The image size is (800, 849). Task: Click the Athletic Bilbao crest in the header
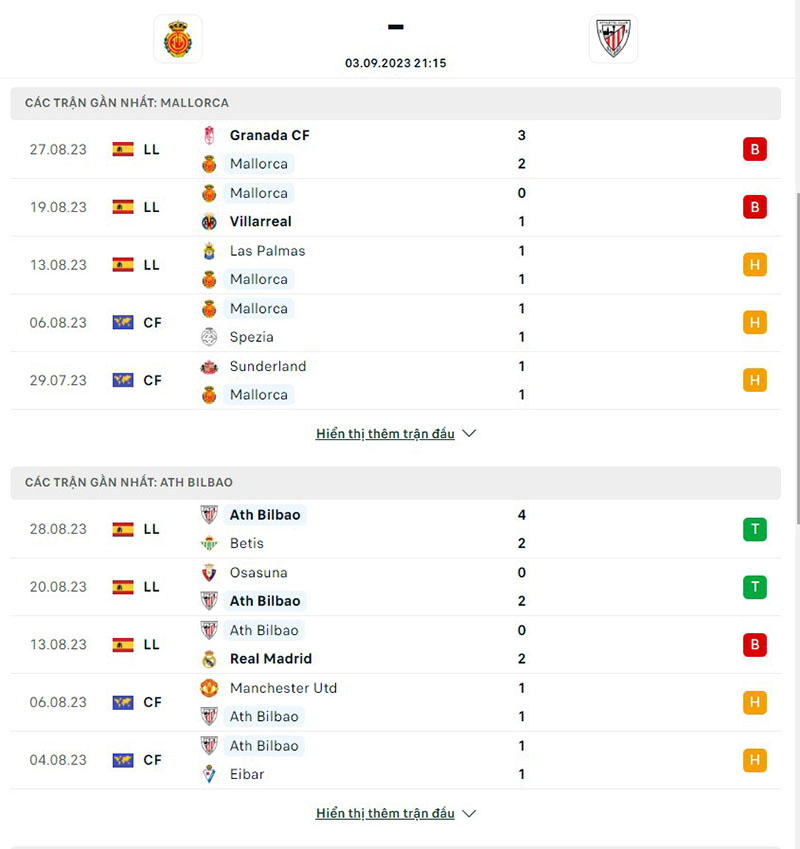(x=613, y=39)
